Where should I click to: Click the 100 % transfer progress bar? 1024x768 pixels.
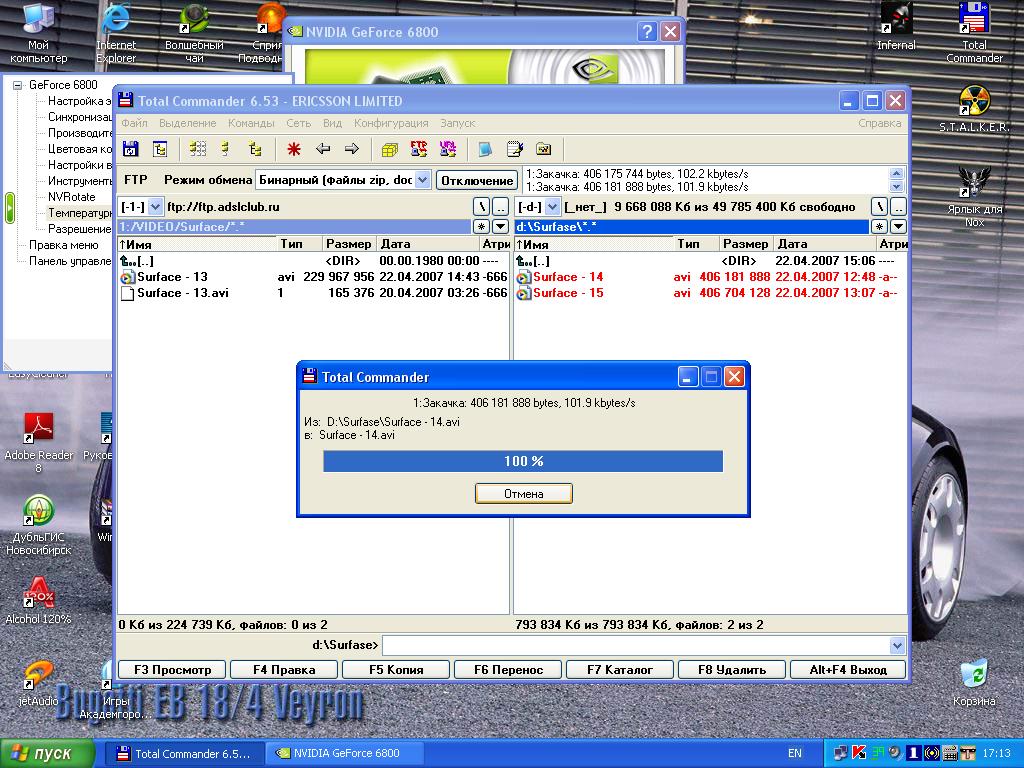click(x=523, y=461)
